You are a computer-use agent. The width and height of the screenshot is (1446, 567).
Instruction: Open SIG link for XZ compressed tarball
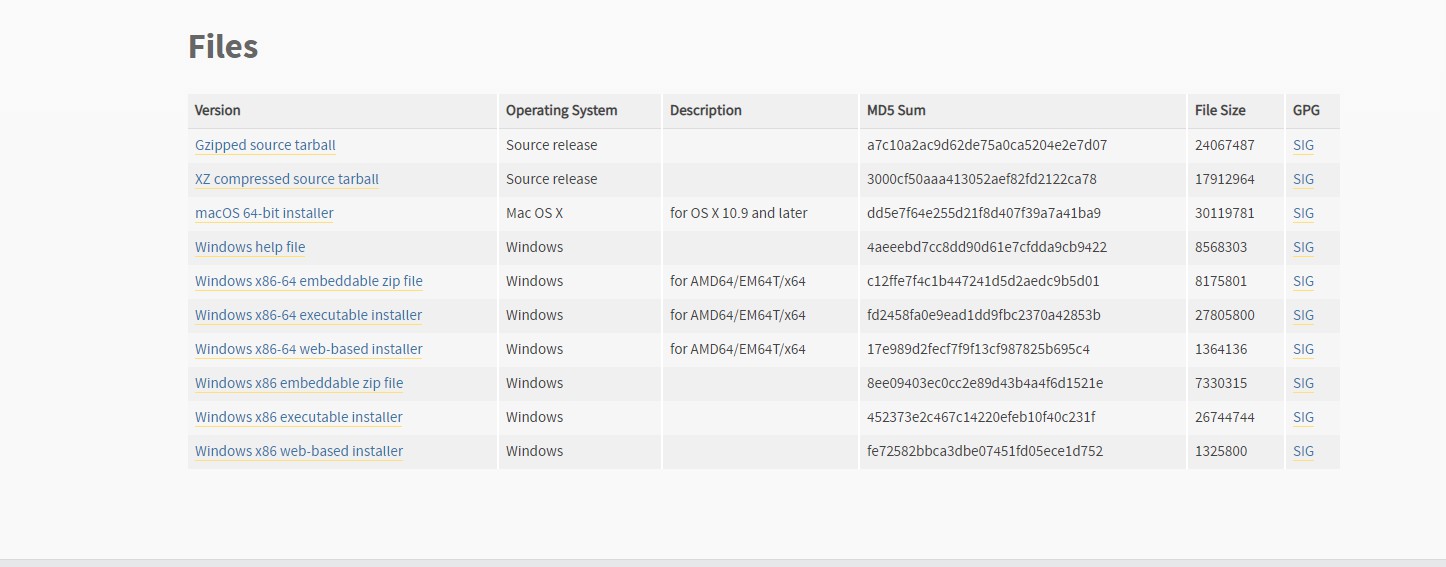tap(1303, 179)
